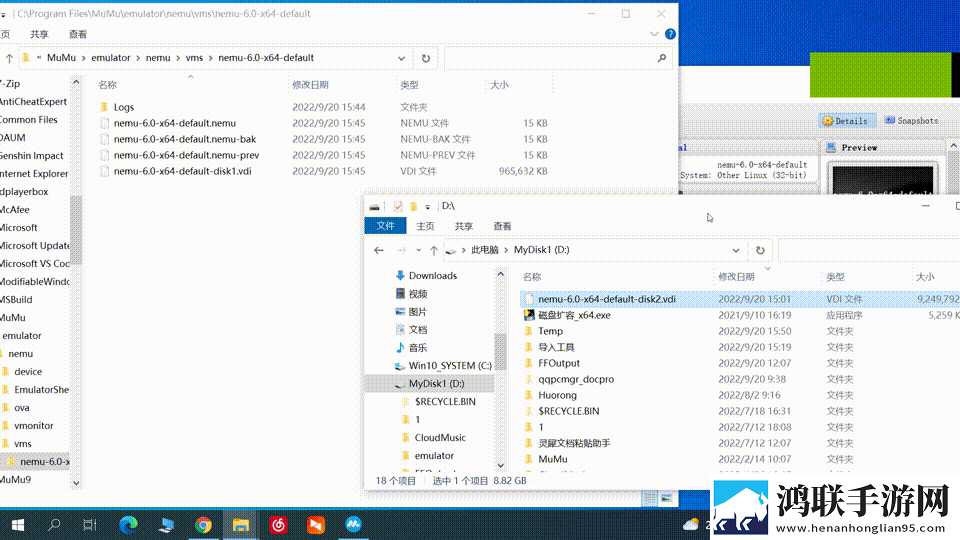
Task: Launch Microsoft Edge from taskbar
Action: pyautogui.click(x=129, y=525)
